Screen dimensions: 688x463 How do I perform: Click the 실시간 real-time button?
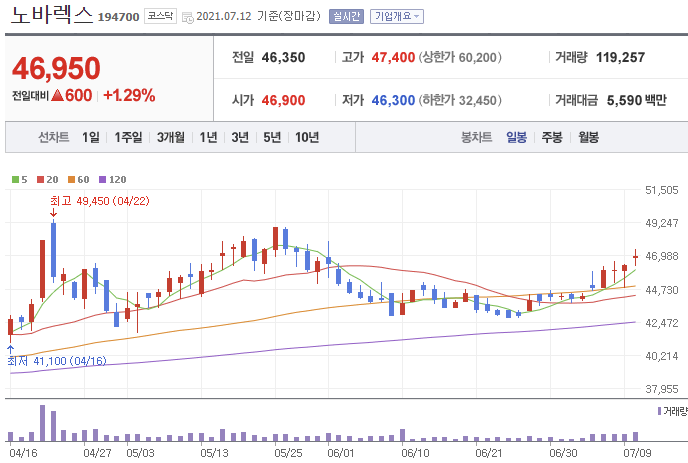tap(346, 16)
